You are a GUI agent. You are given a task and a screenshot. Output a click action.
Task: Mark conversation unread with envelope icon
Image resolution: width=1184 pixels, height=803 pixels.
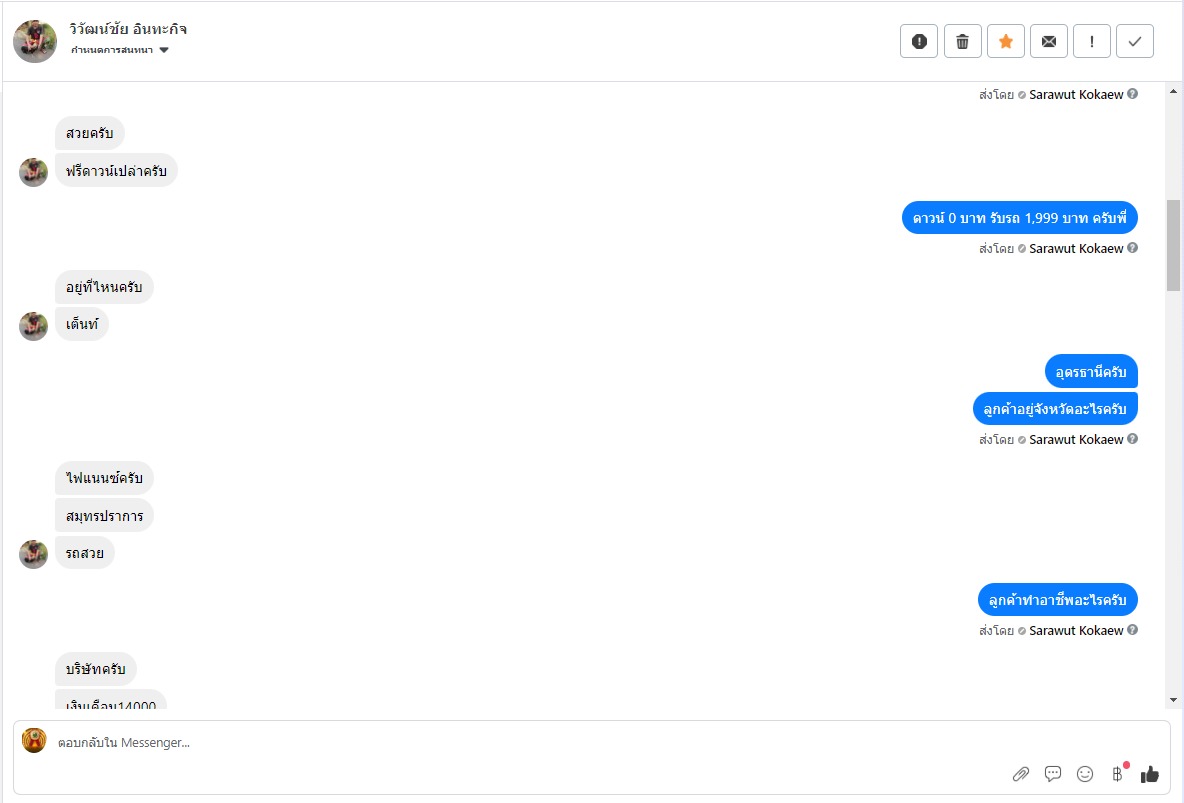(1049, 41)
